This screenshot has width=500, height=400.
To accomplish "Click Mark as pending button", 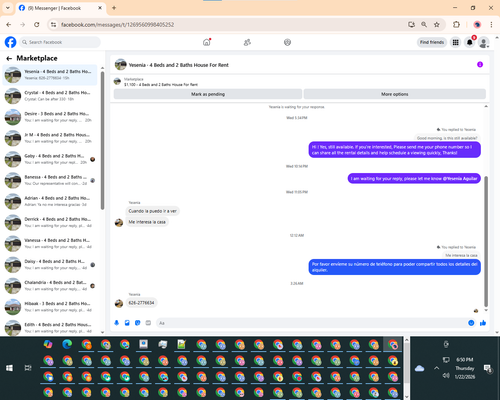I will [x=208, y=94].
